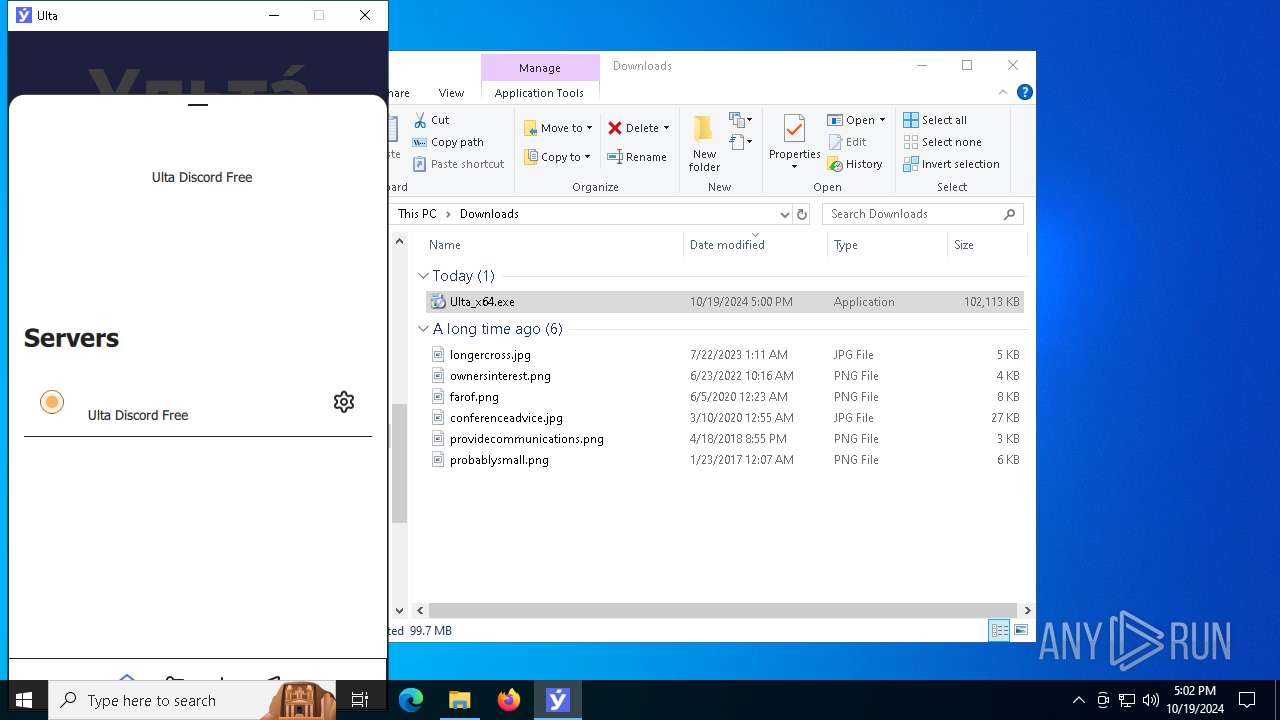Open address bar history dropdown chevron
Image resolution: width=1280 pixels, height=720 pixels.
[784, 214]
